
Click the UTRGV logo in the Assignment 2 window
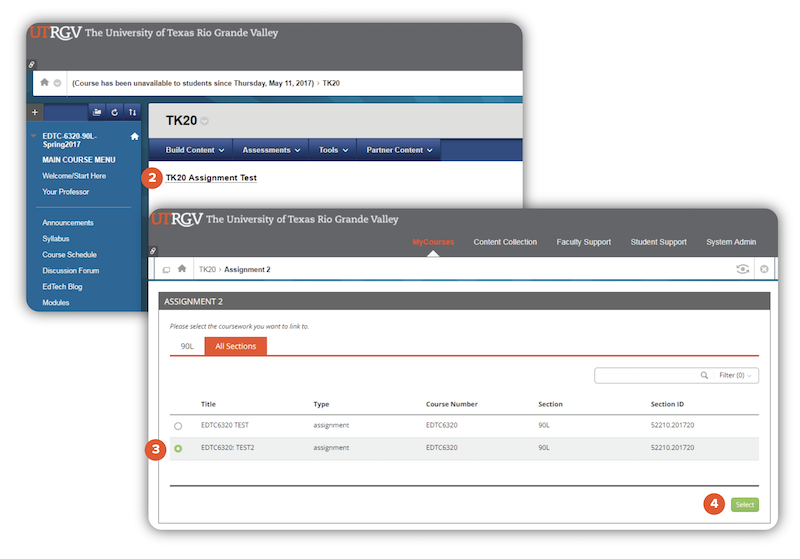tap(177, 219)
